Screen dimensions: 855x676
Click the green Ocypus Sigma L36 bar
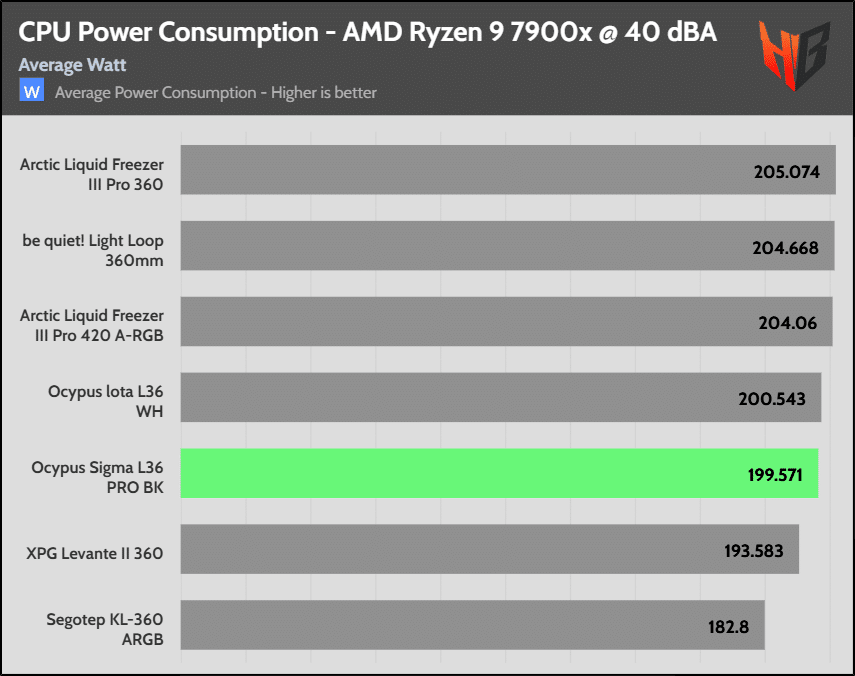(x=460, y=473)
